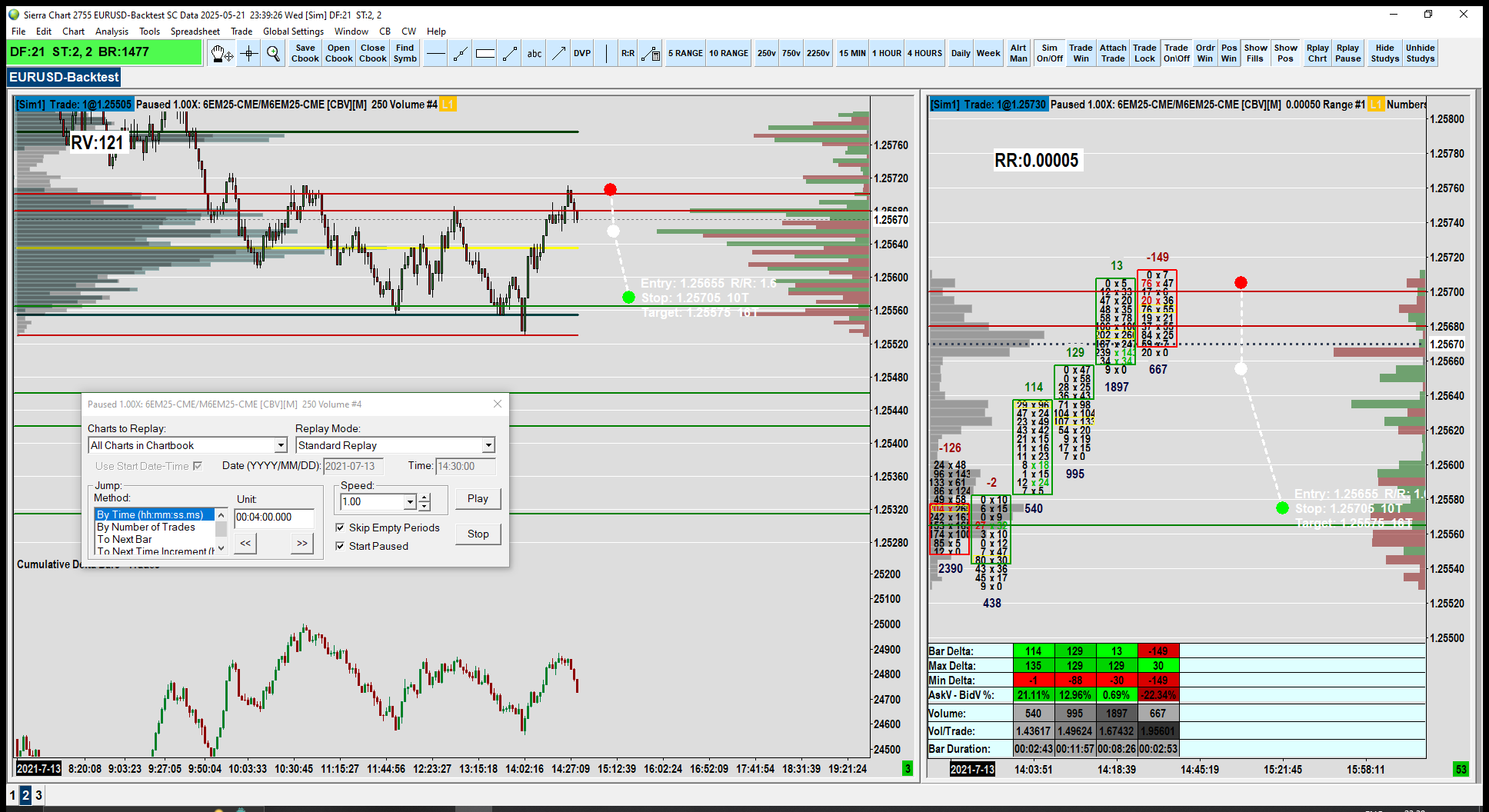Screen dimensions: 1489x812
Task: Toggle Unhide Studys button
Action: 1420,53
